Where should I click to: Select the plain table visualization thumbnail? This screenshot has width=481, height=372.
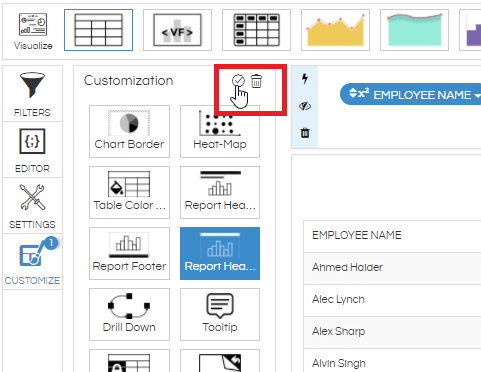[98, 30]
